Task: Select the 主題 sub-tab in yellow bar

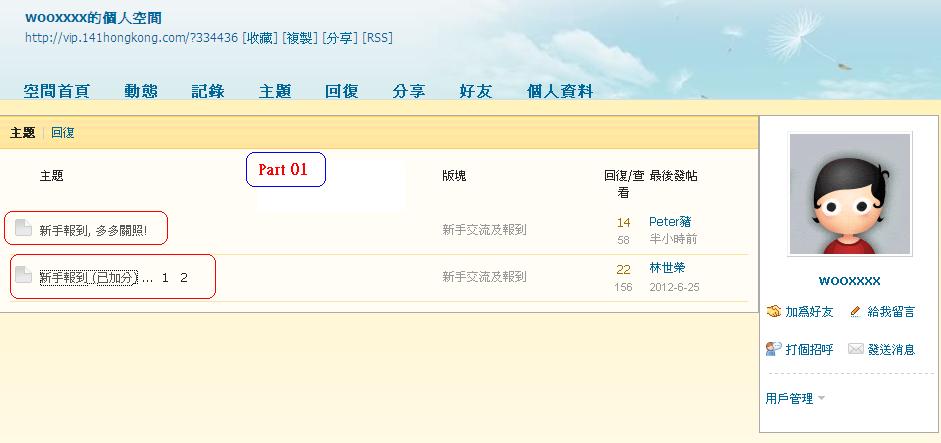Action: click(x=23, y=133)
